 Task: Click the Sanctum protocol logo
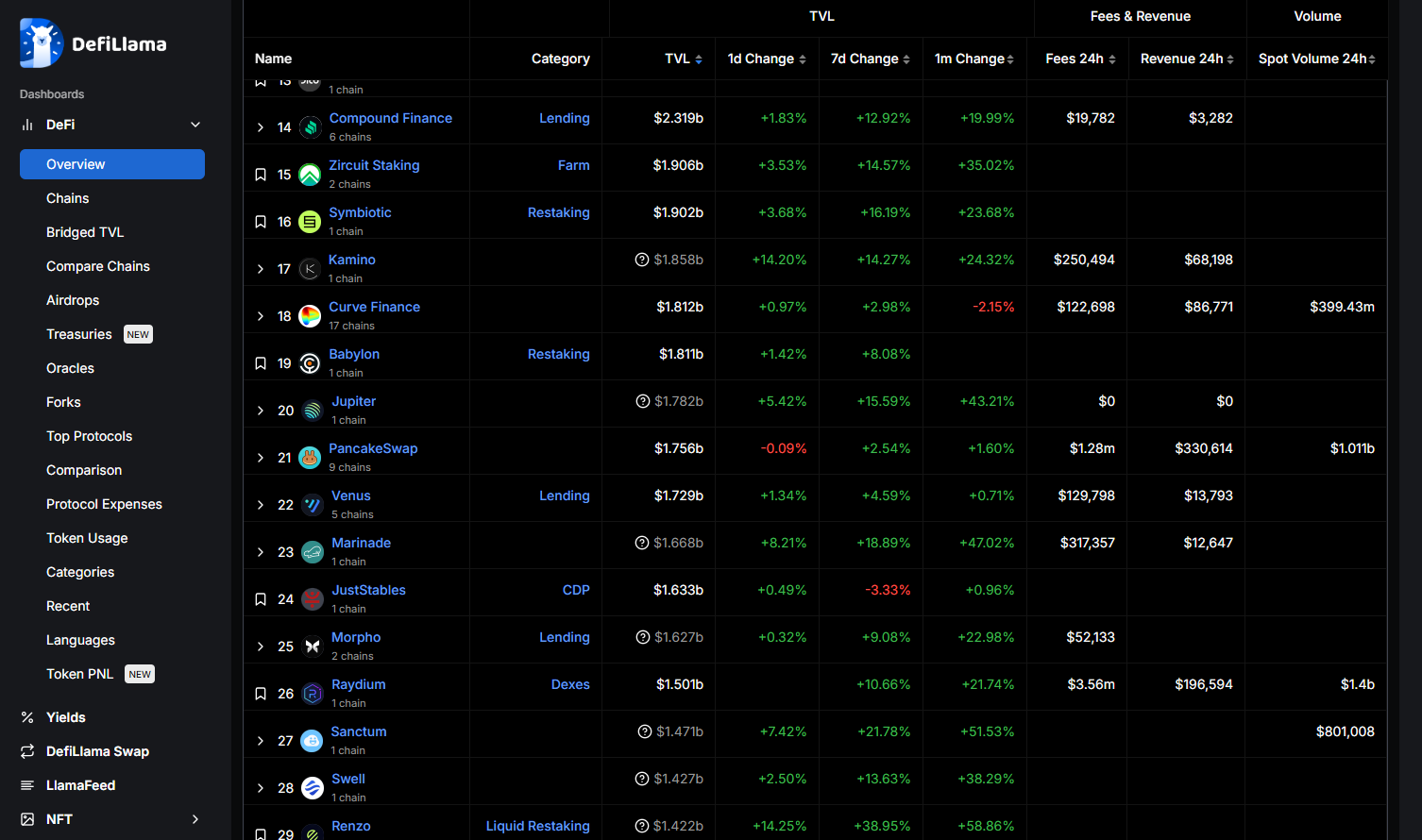[312, 741]
